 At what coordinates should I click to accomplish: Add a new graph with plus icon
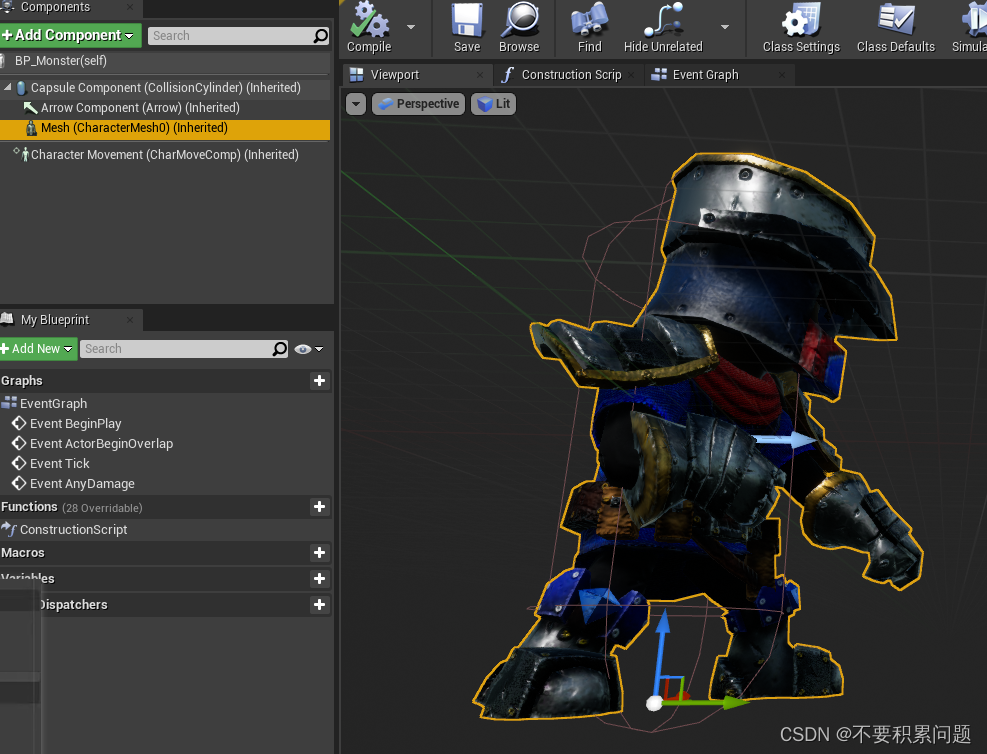coord(319,381)
